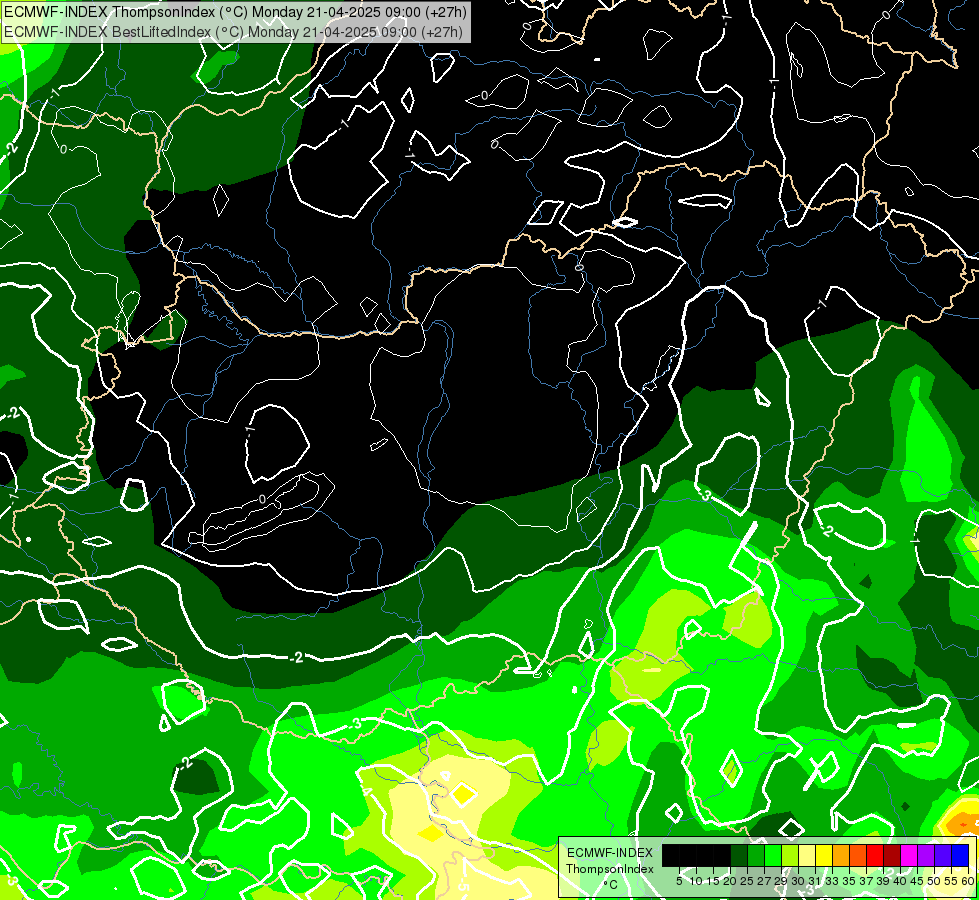Viewport: 979px width, 900px height.
Task: Click the legend tick value 40
Action: tap(900, 881)
